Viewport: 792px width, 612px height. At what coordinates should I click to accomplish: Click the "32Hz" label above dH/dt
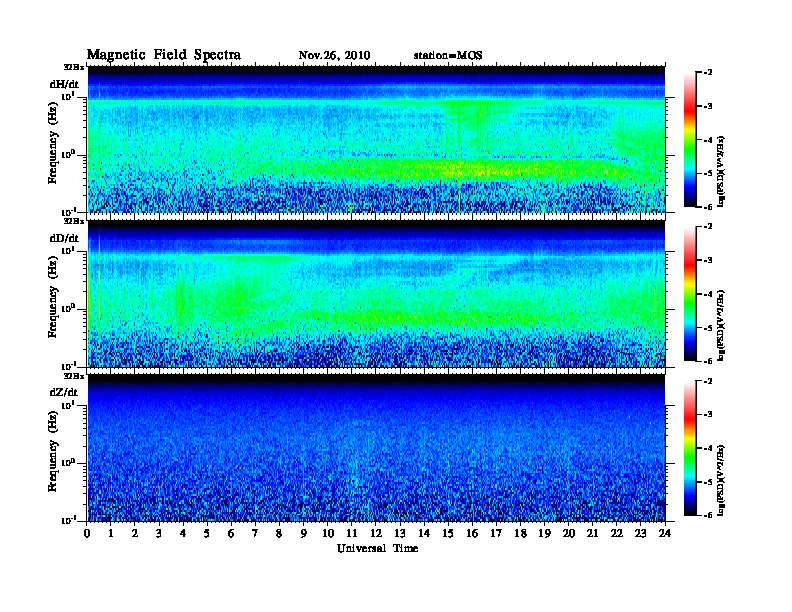[74, 67]
